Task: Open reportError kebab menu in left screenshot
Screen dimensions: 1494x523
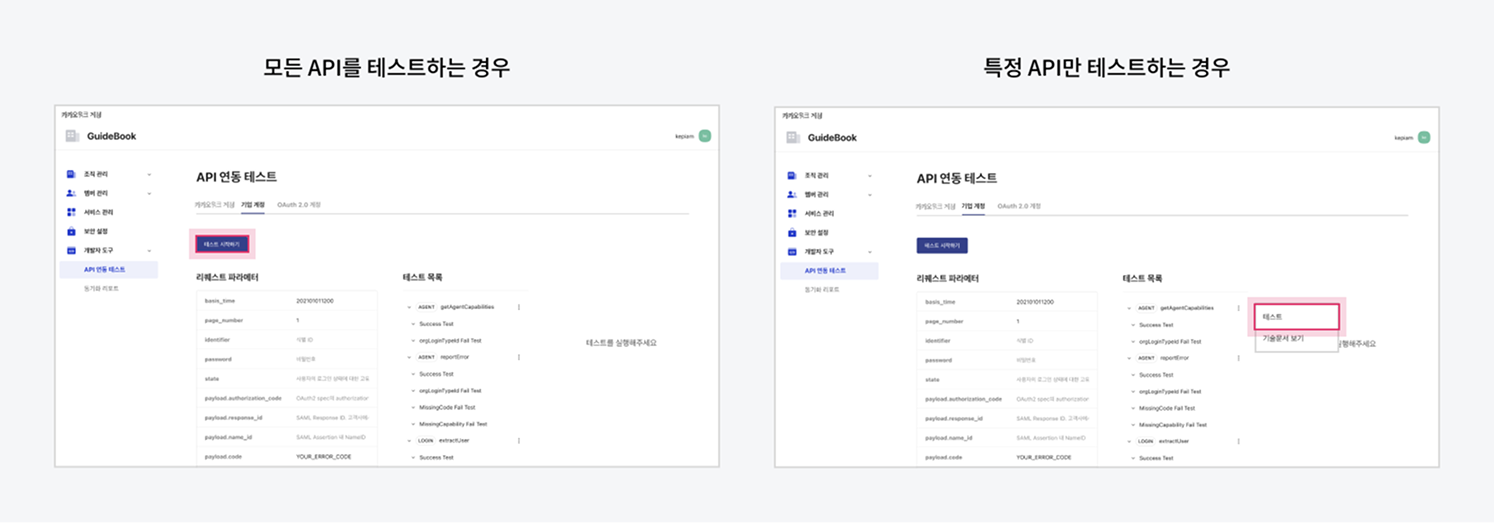Action: click(x=518, y=357)
